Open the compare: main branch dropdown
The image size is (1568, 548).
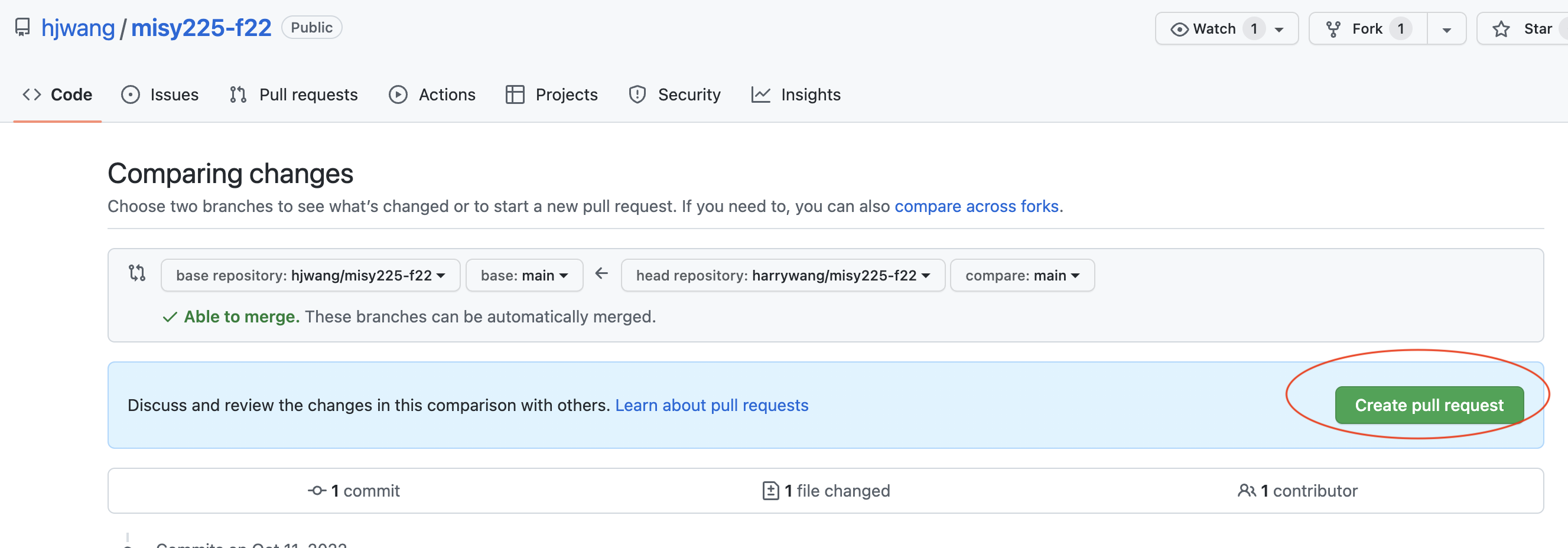(x=1022, y=276)
